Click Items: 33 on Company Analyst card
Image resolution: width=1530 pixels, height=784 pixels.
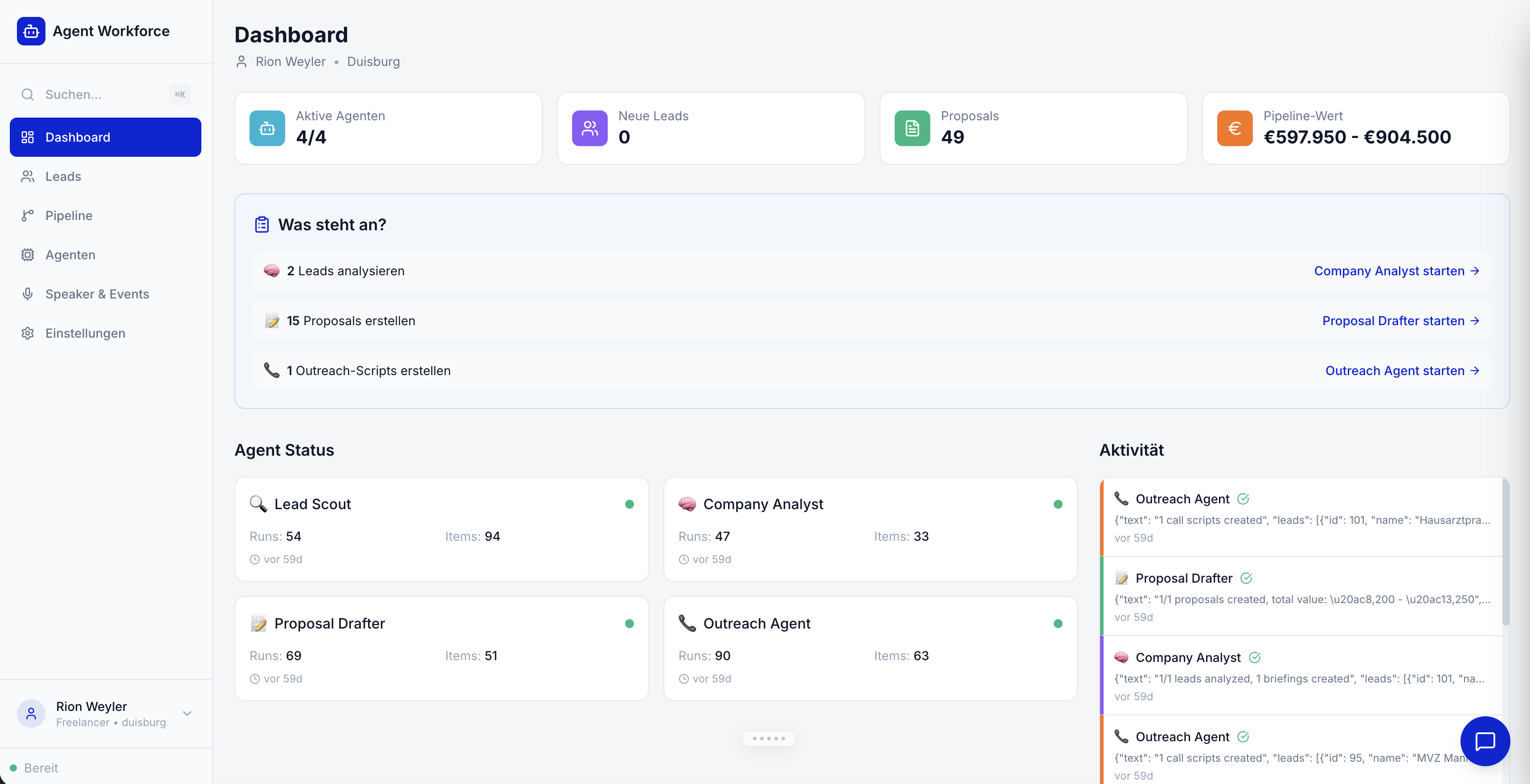point(901,536)
